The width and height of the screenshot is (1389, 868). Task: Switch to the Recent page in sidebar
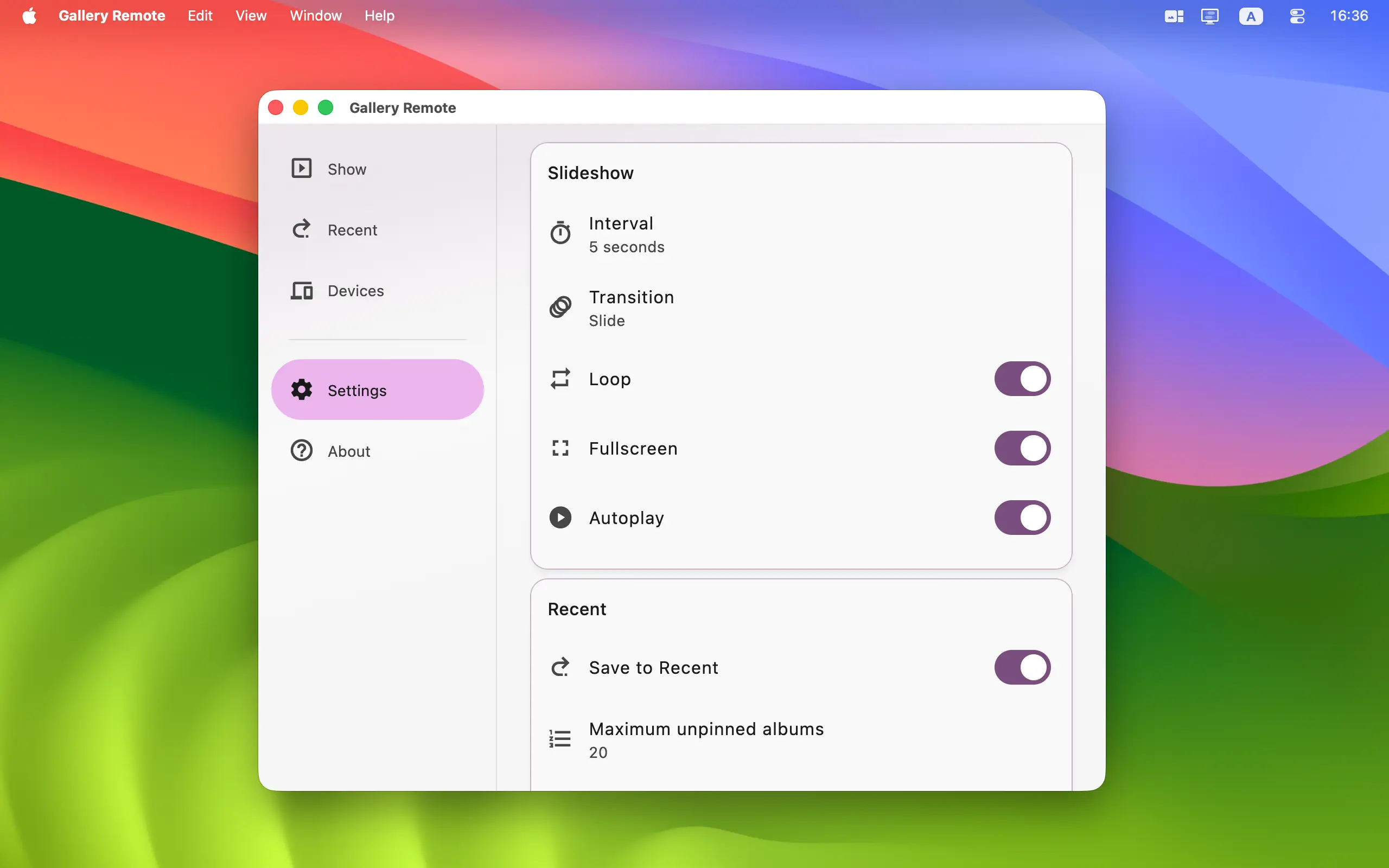(x=377, y=229)
